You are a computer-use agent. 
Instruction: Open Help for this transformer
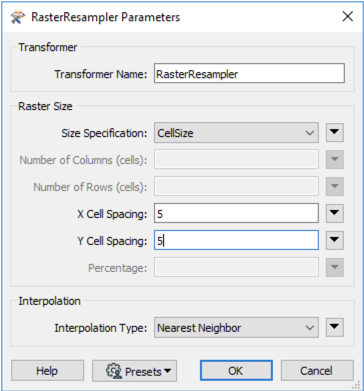pyautogui.click(x=47, y=371)
